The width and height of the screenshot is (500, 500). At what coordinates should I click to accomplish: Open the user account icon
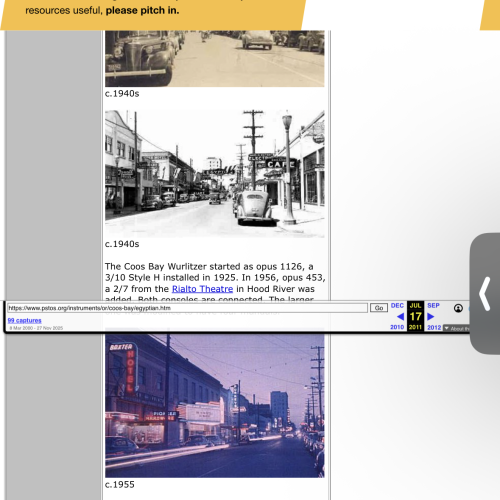click(458, 308)
